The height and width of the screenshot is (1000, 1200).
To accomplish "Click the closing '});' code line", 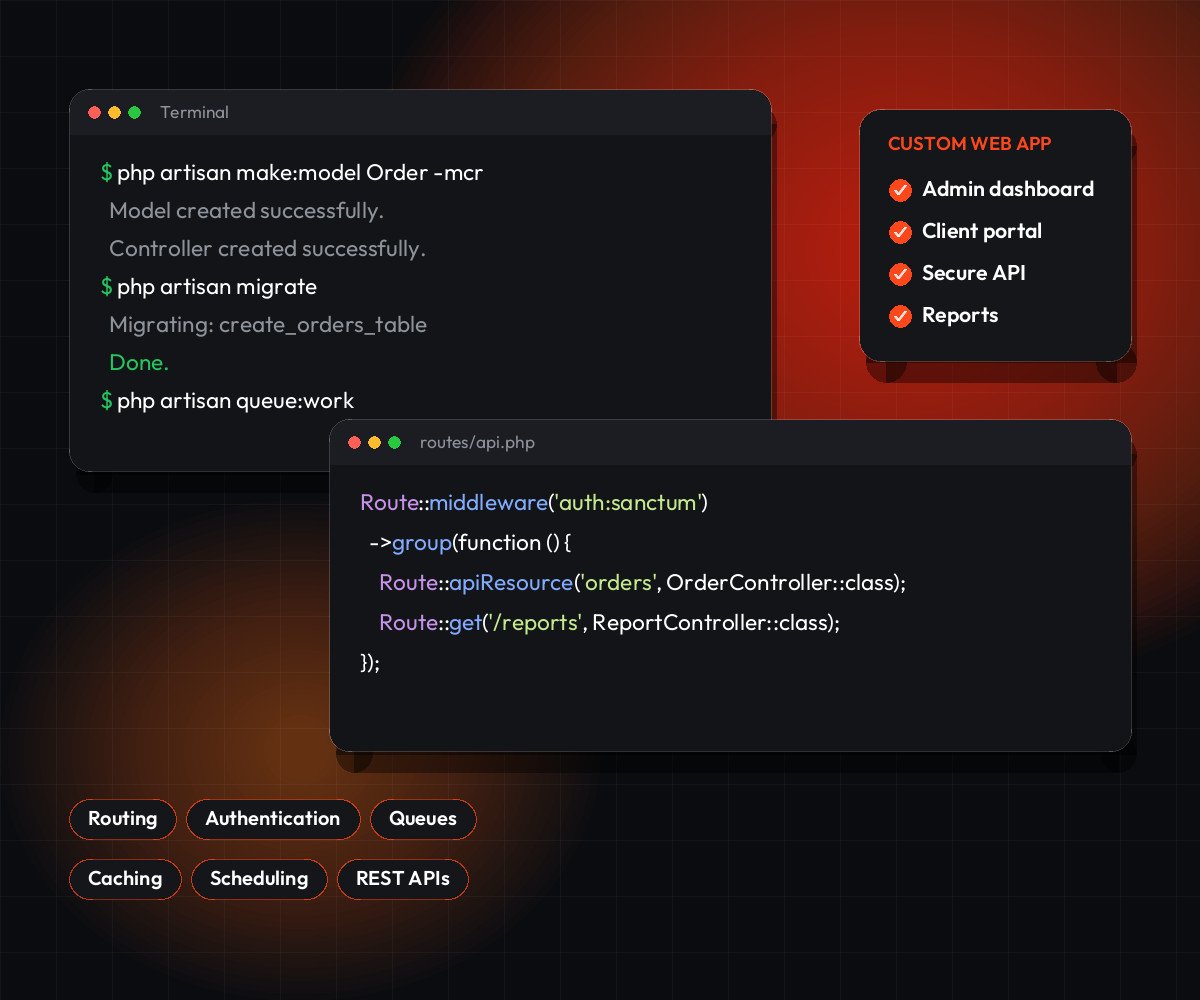I will [x=370, y=663].
